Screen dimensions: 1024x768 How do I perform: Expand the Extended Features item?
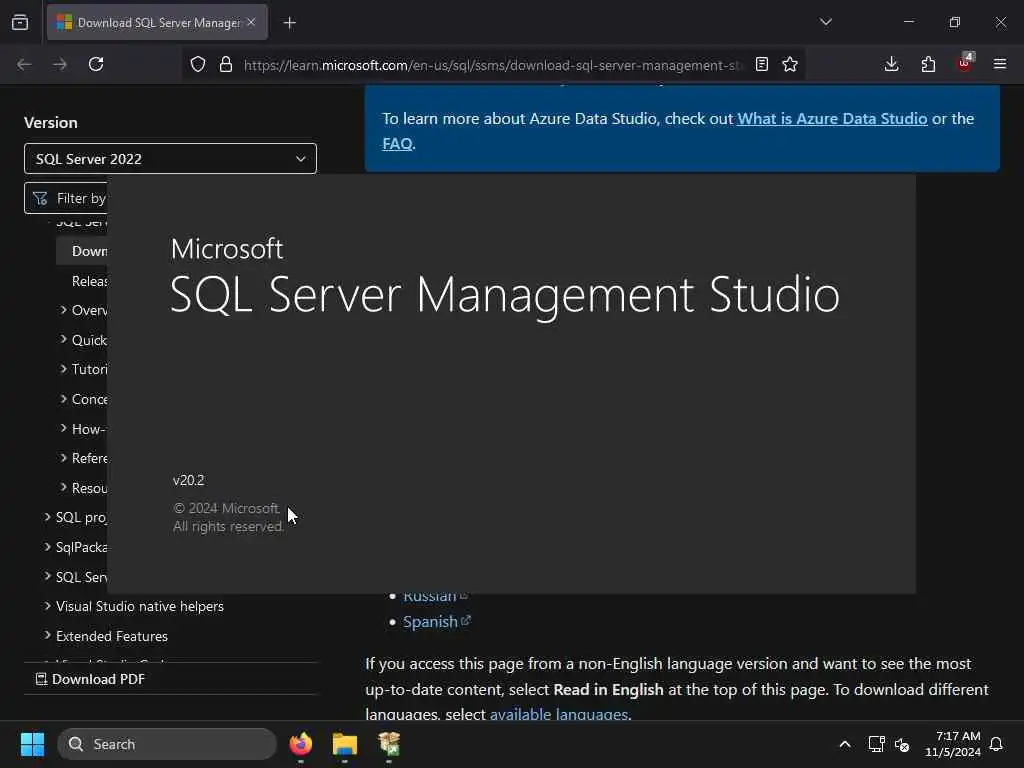click(x=48, y=635)
